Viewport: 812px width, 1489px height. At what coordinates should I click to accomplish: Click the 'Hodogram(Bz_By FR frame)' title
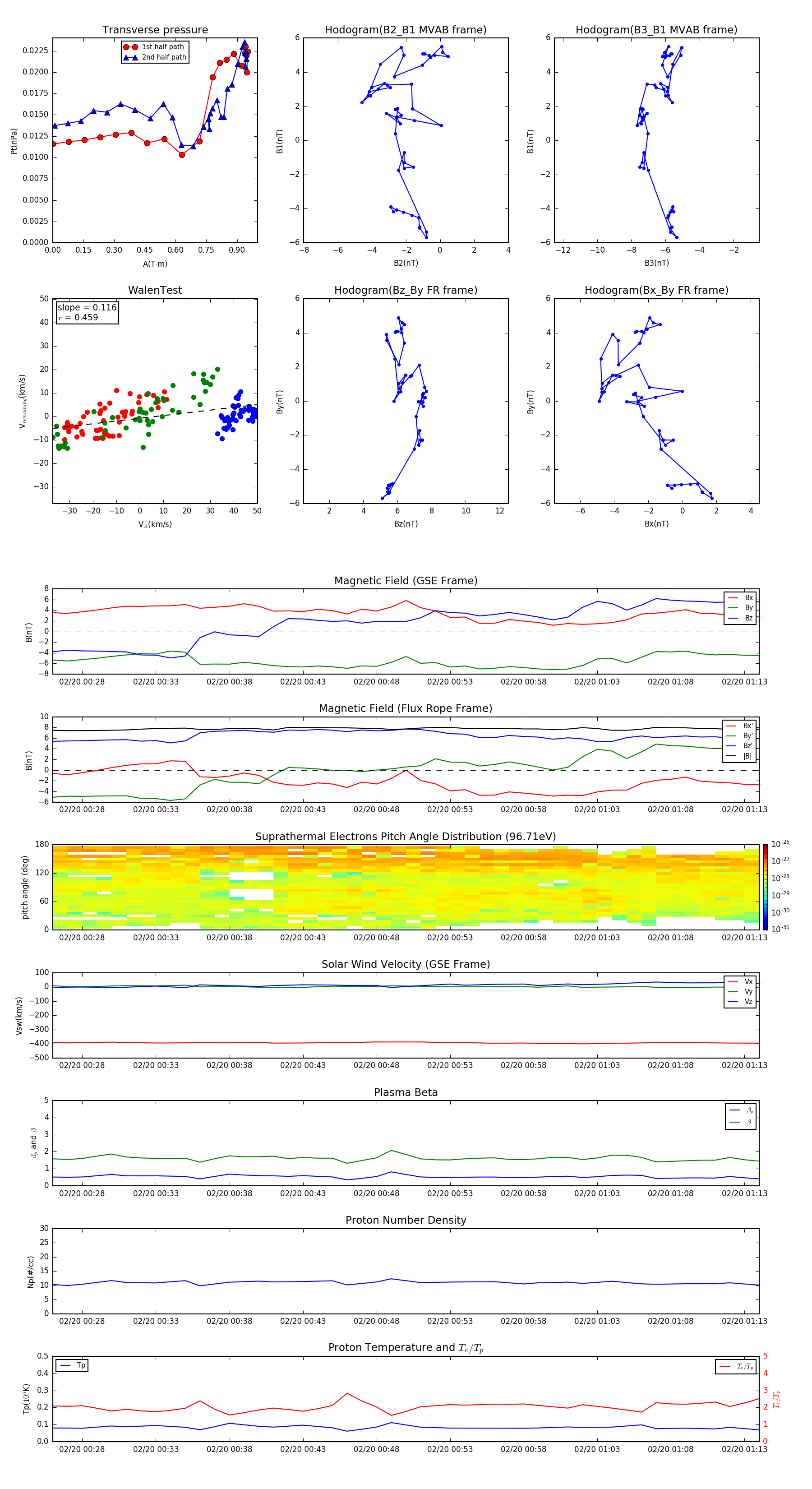tap(406, 290)
